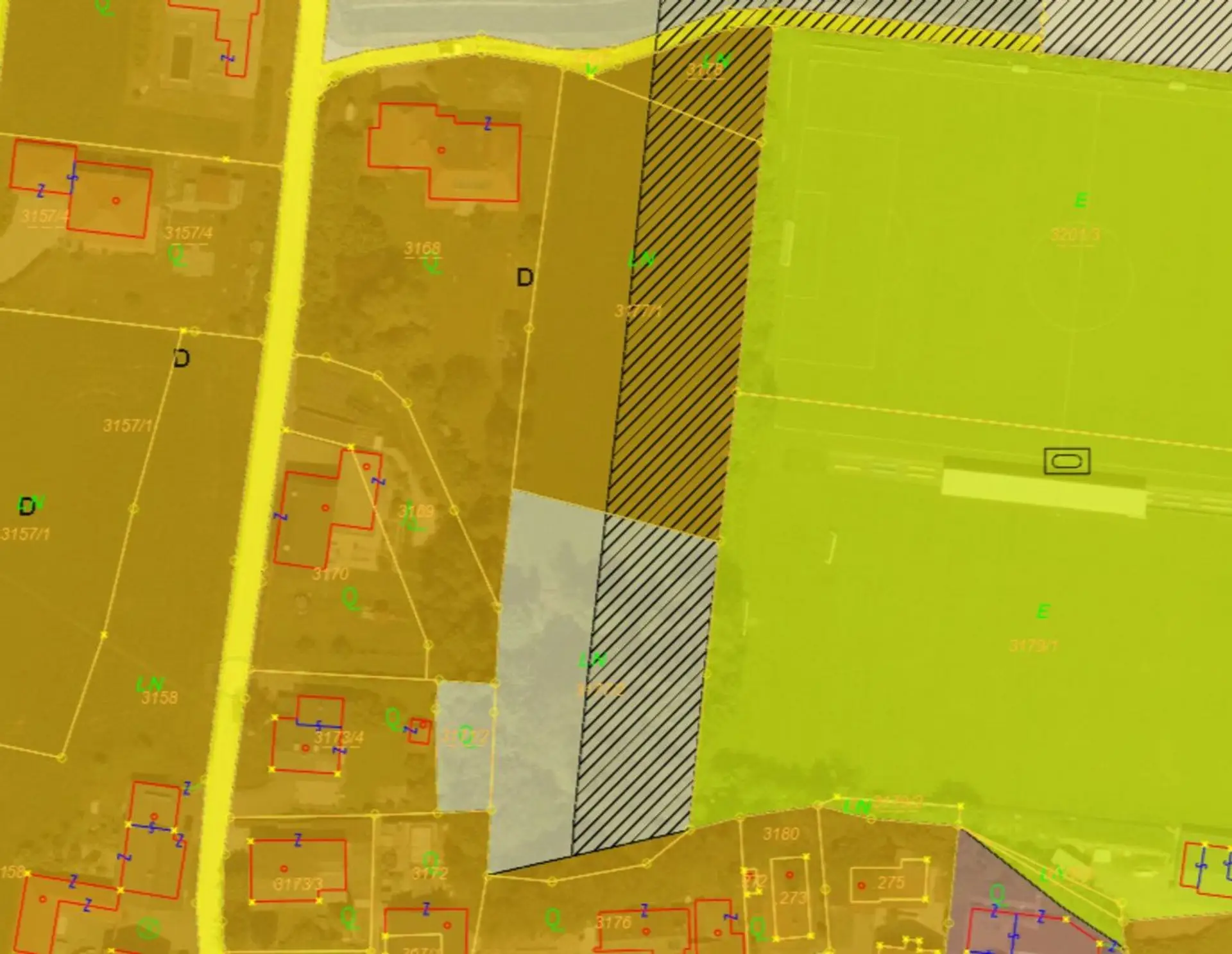Image resolution: width=1232 pixels, height=954 pixels.
Task: Click parcel label 3176 at bottom
Action: coord(613,923)
